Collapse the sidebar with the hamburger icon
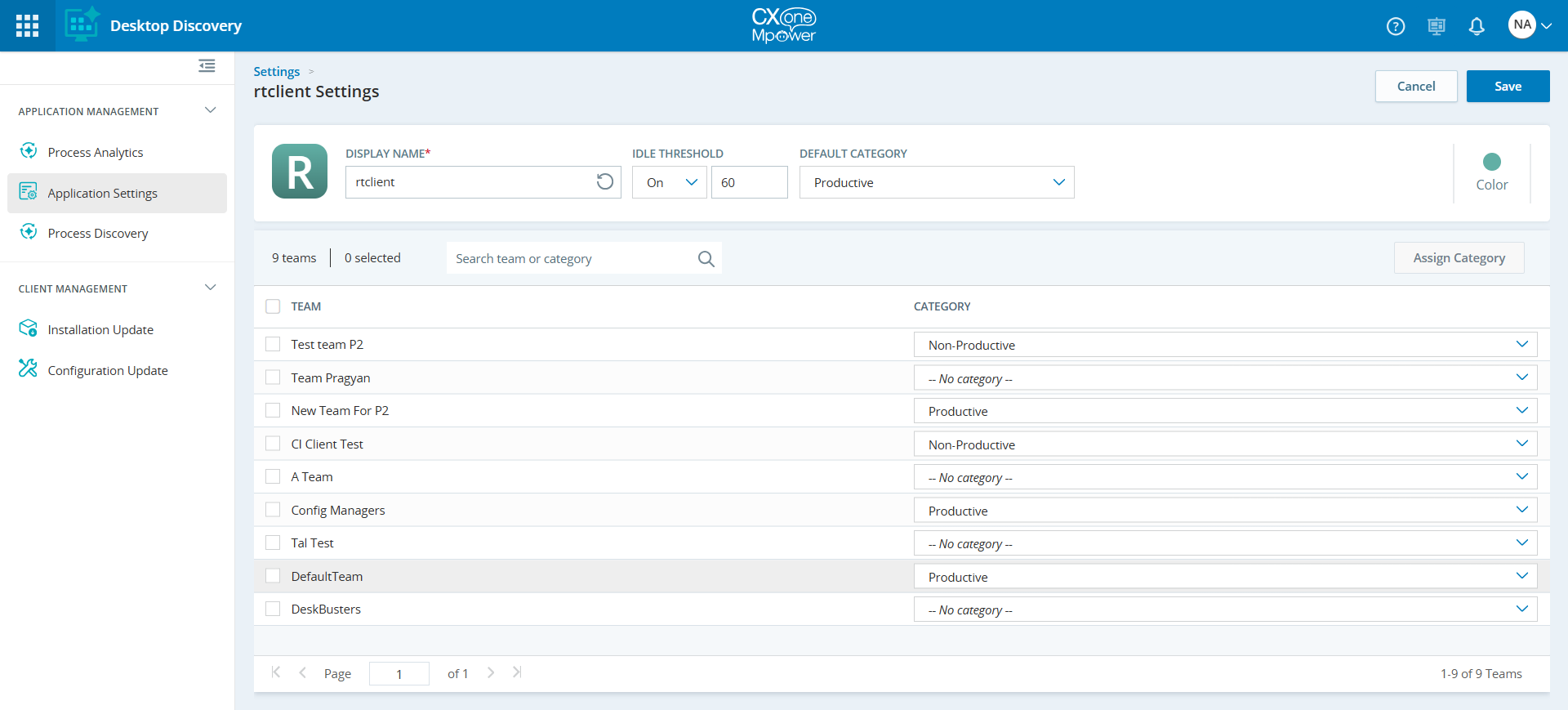The width and height of the screenshot is (1568, 710). pyautogui.click(x=207, y=65)
